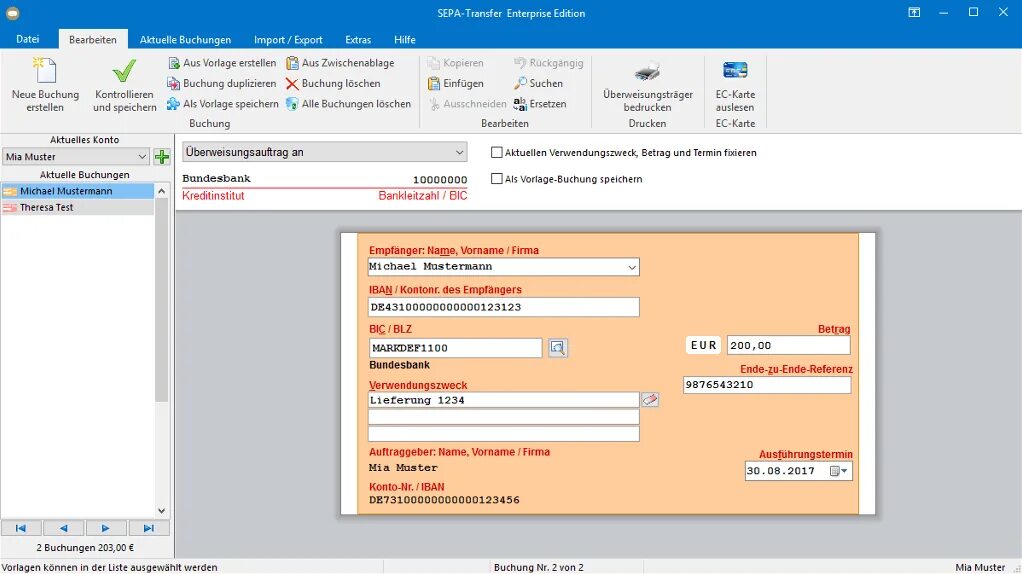The width and height of the screenshot is (1022, 574).
Task: Click the Kopieren command
Action: 456,63
